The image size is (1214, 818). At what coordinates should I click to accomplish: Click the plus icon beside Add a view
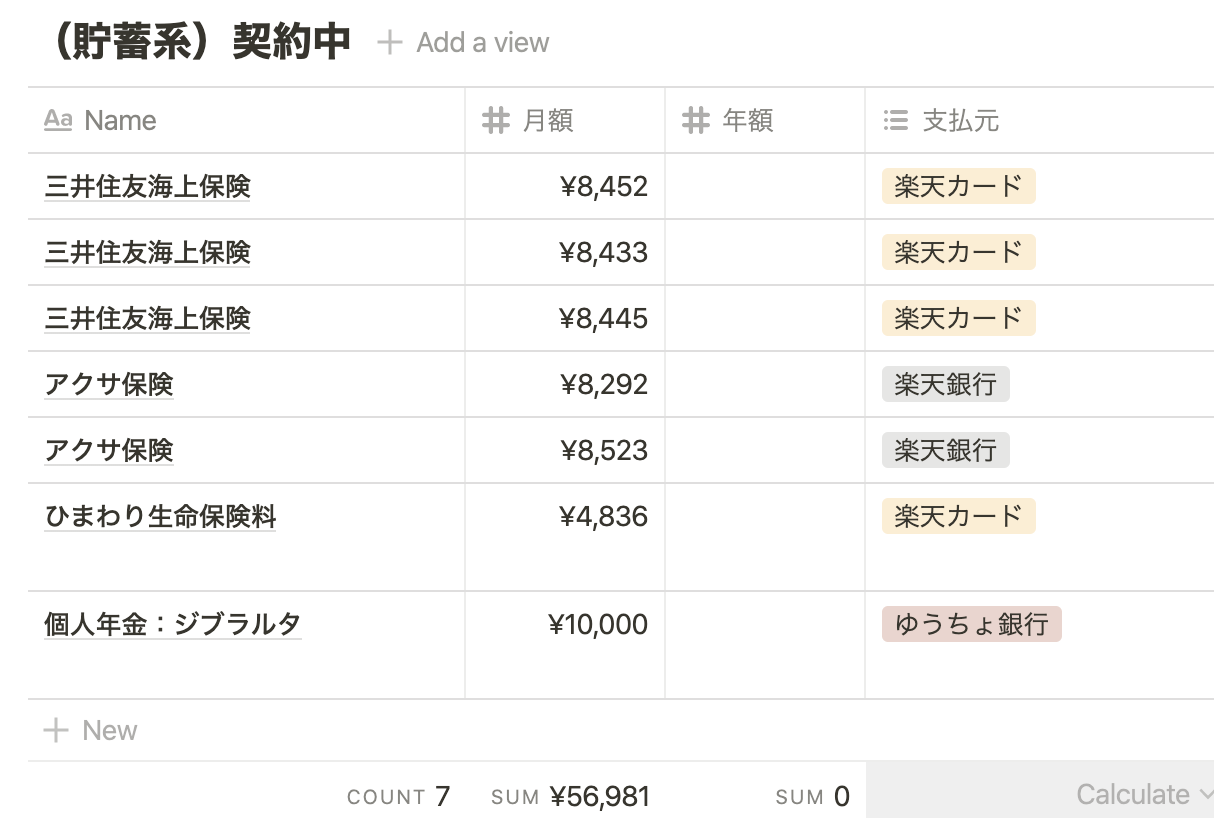click(389, 42)
